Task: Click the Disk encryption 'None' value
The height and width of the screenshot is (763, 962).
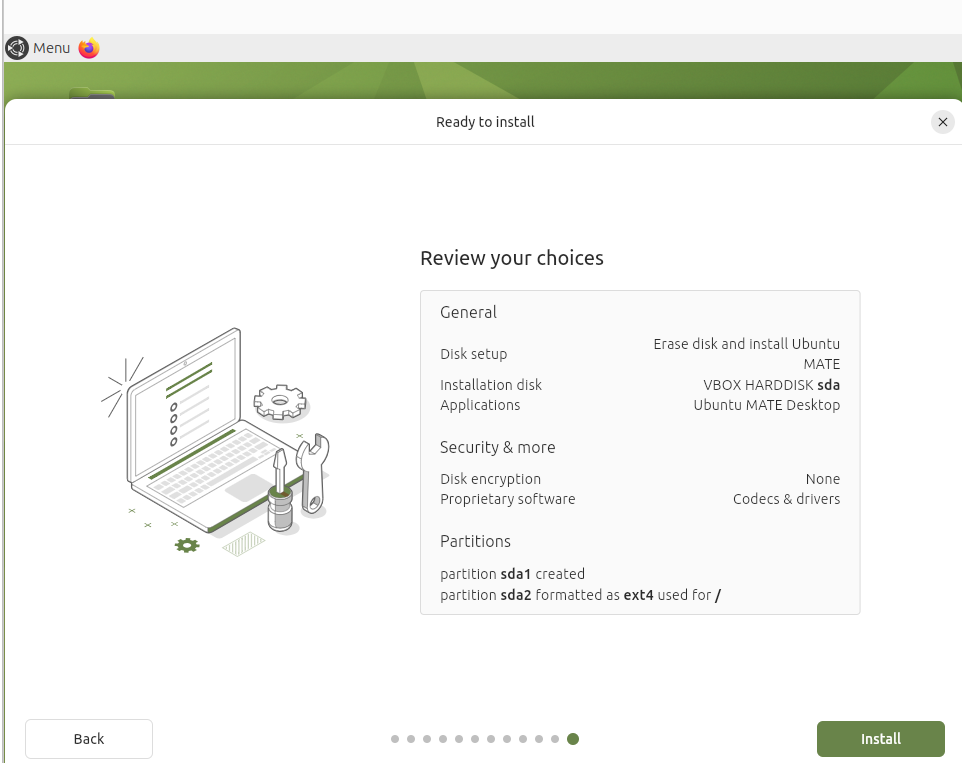Action: pyautogui.click(x=823, y=479)
